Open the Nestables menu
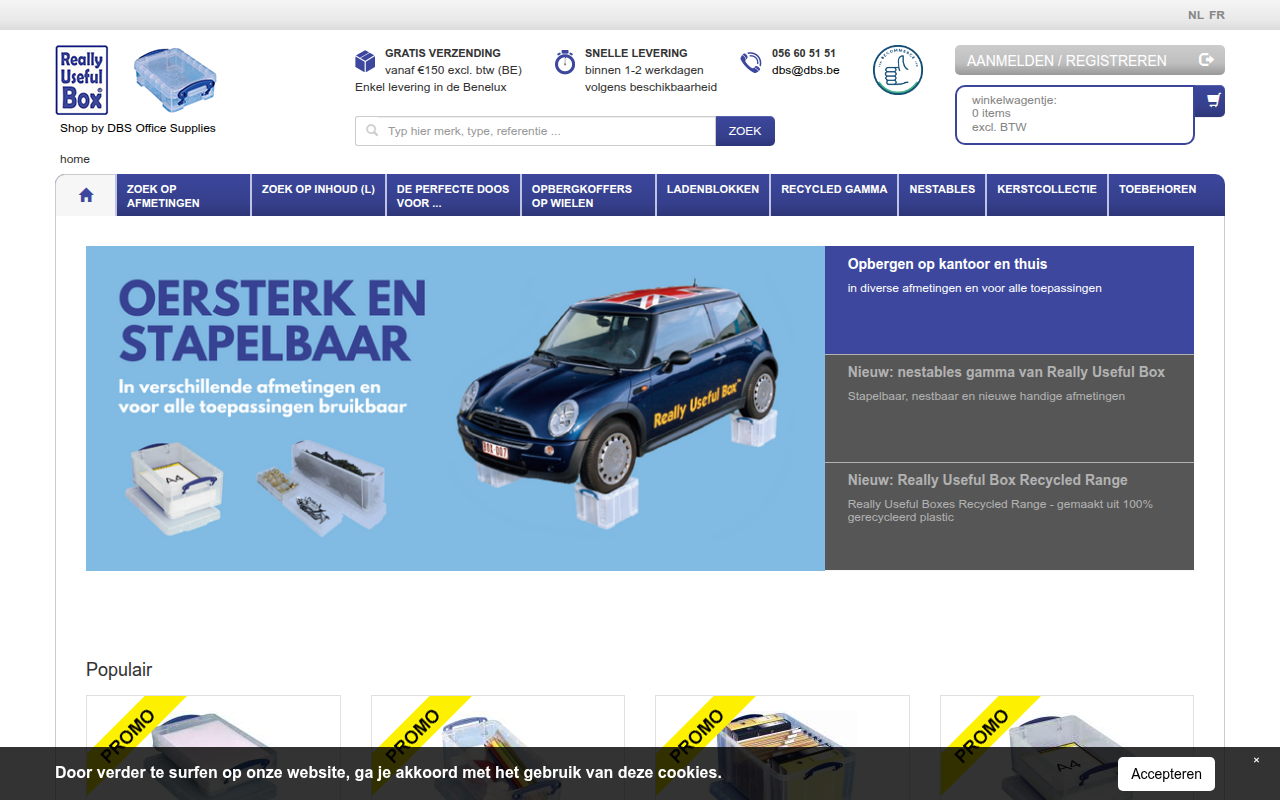The image size is (1280, 800). [942, 195]
